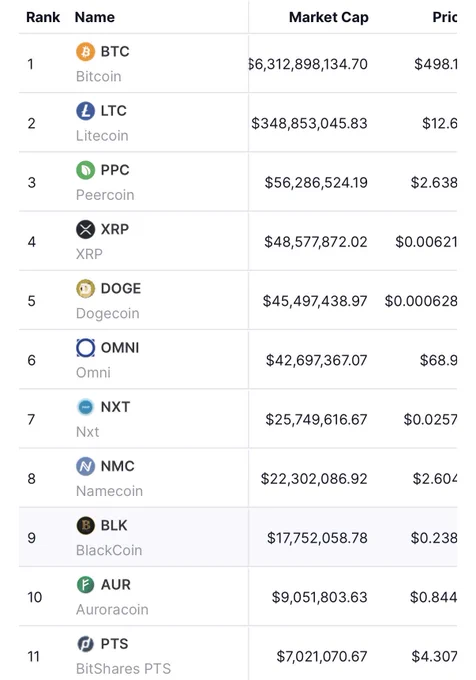This screenshot has width=476, height=680.
Task: Open the DOGE ticker link
Action: pyautogui.click(x=121, y=288)
